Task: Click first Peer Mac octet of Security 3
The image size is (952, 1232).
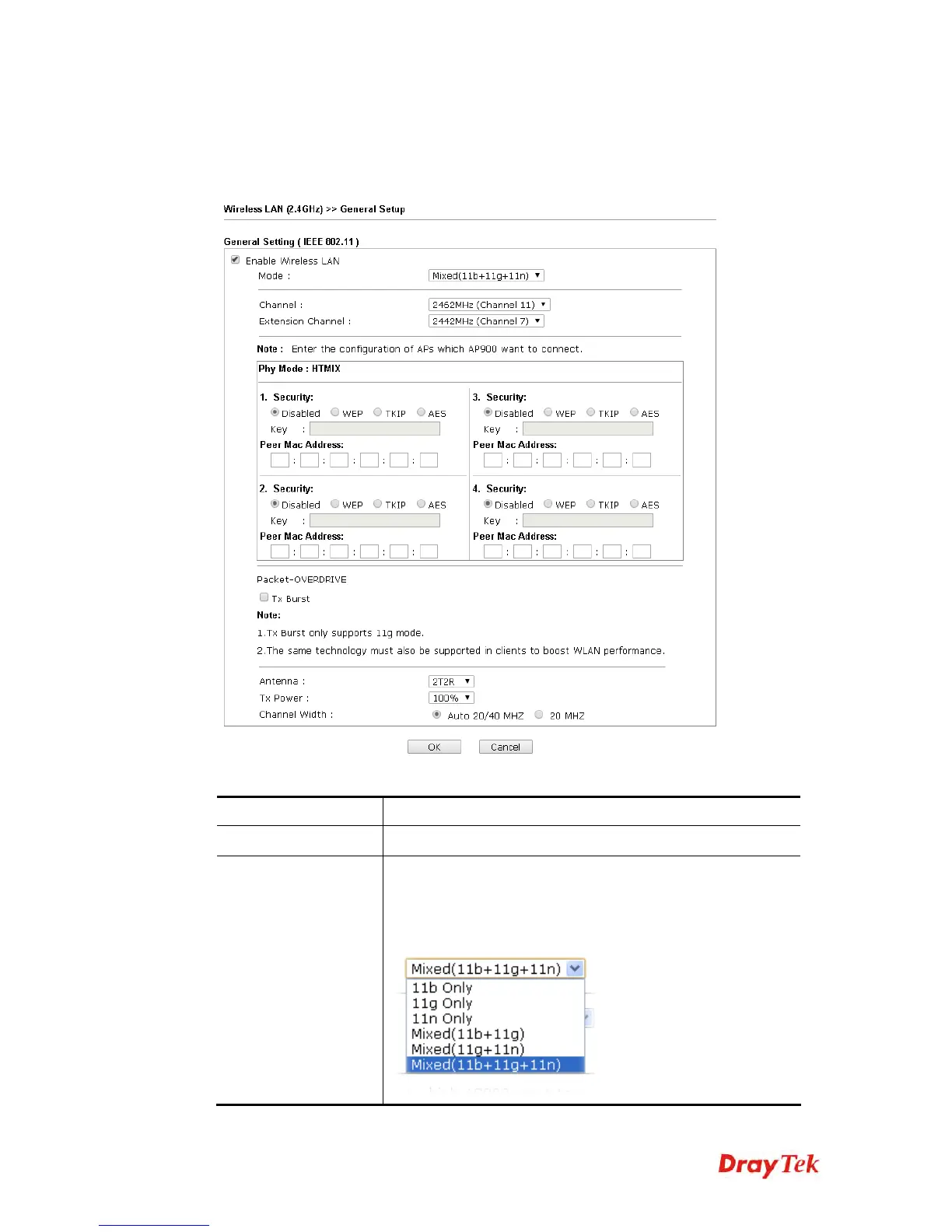Action: point(493,460)
